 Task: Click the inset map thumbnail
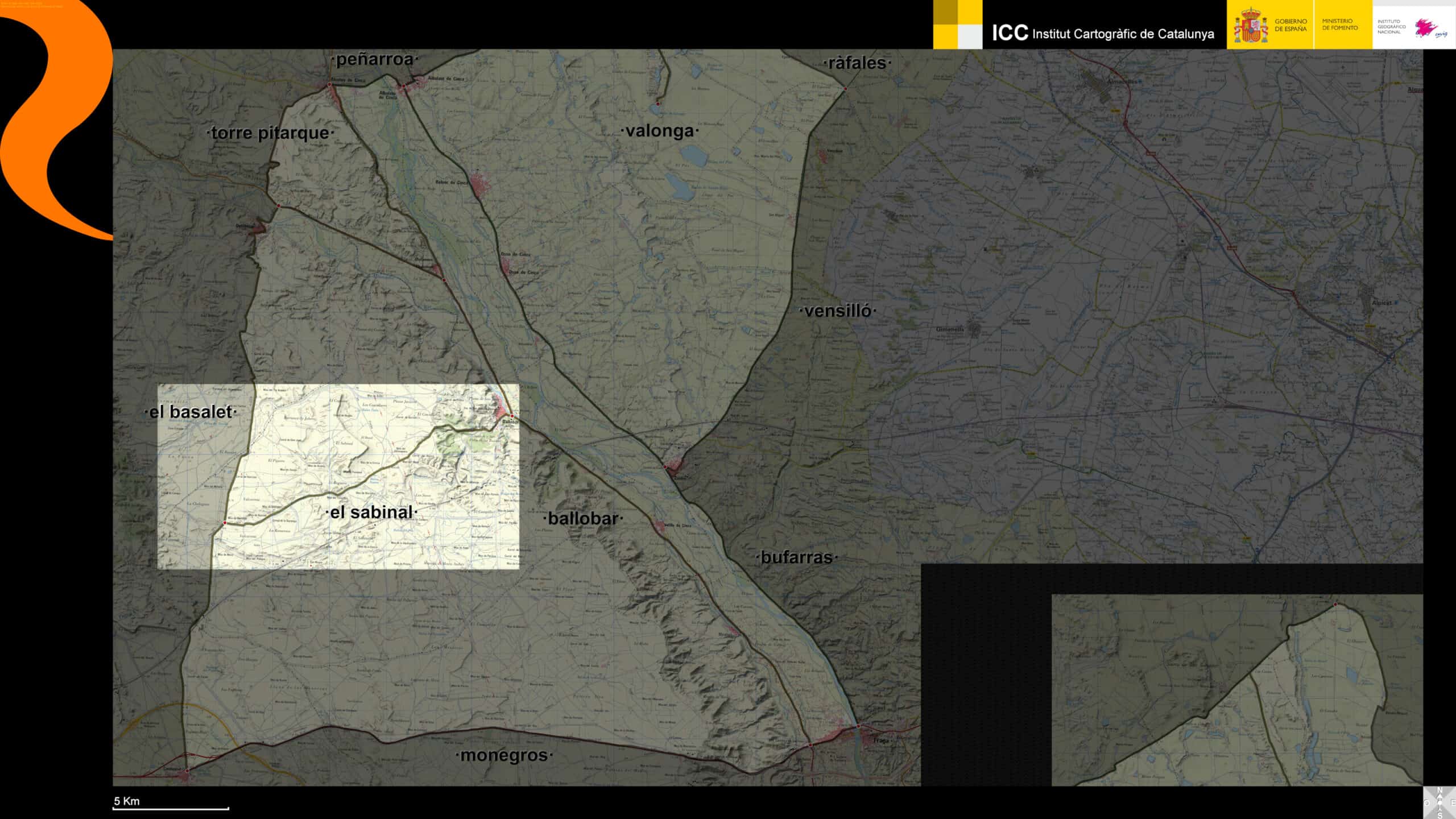[x=1237, y=690]
